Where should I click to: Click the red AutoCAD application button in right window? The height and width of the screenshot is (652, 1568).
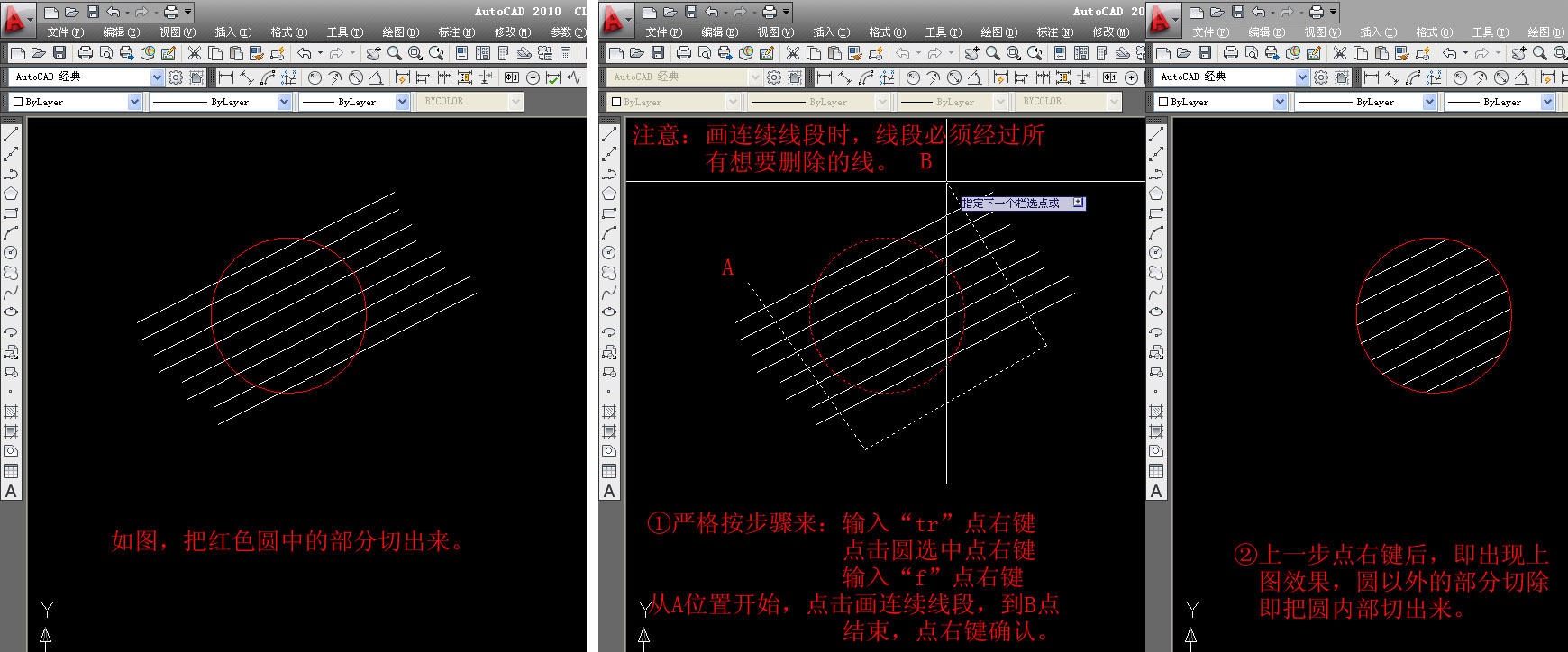1161,18
